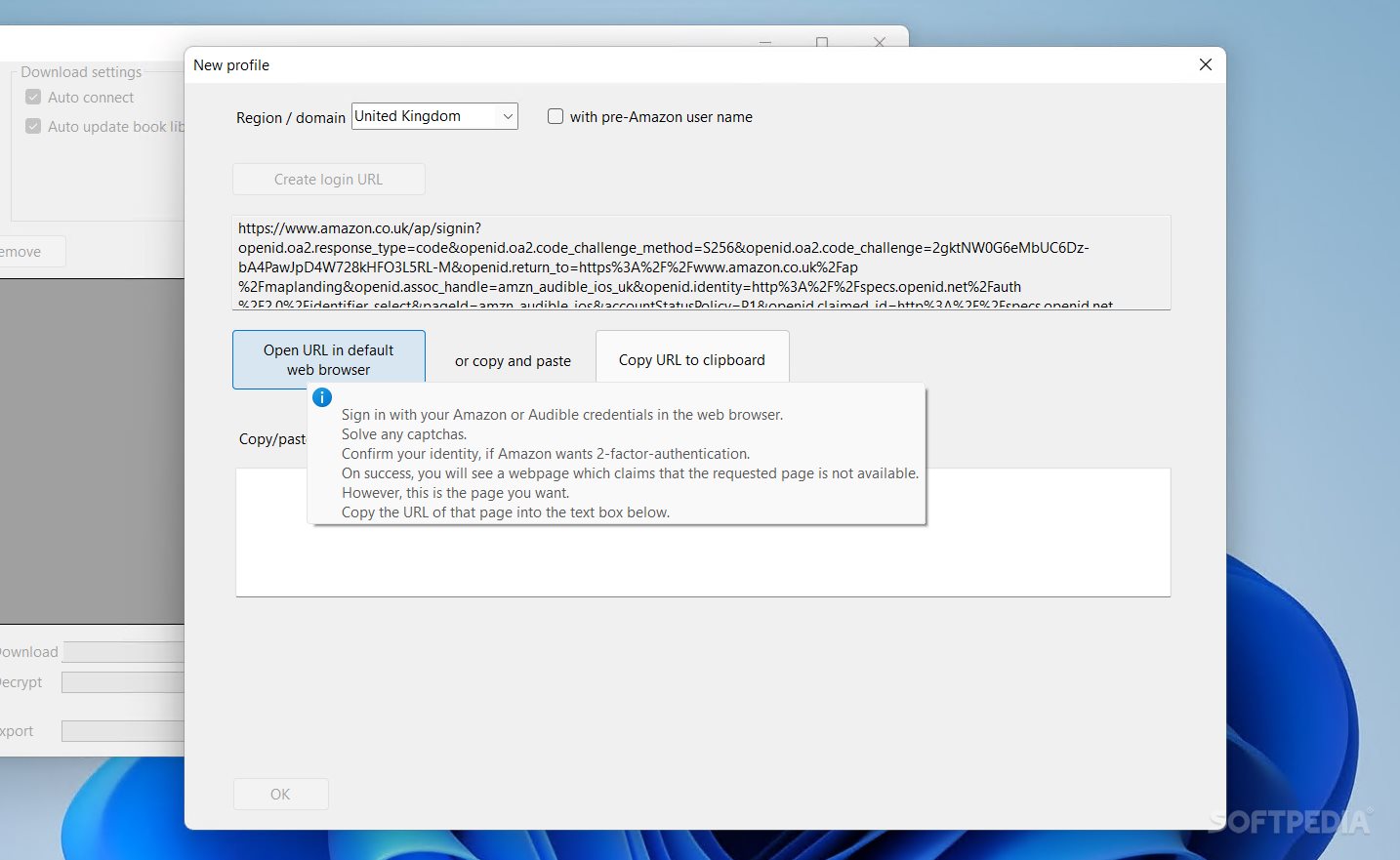Click Open URL in default web browser
This screenshot has height=860, width=1400.
point(329,359)
